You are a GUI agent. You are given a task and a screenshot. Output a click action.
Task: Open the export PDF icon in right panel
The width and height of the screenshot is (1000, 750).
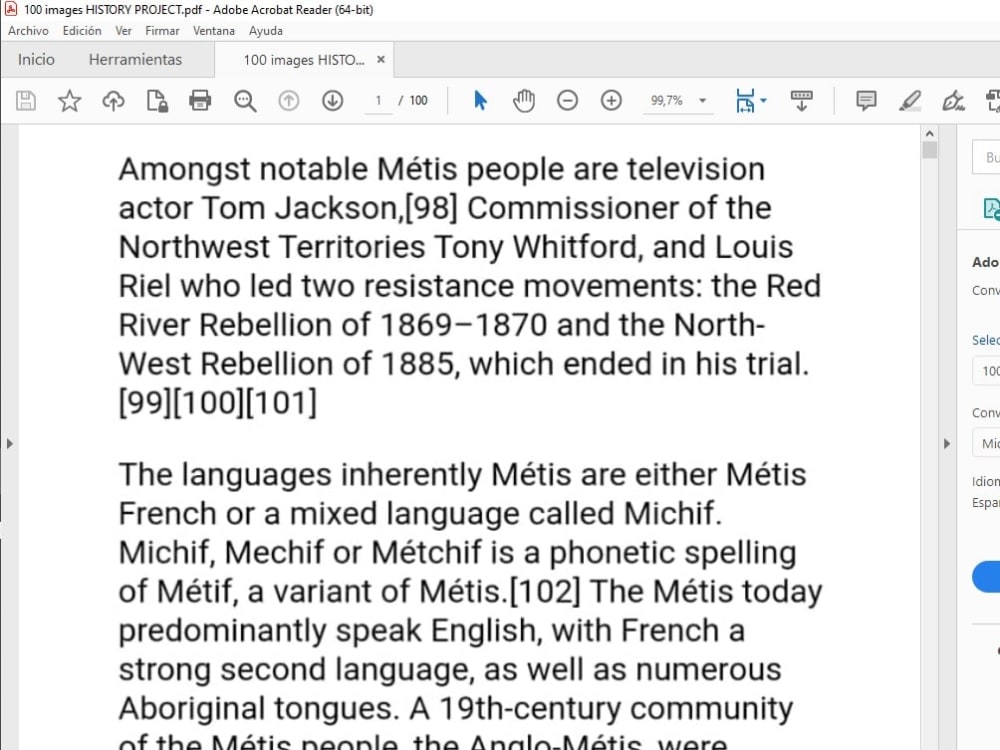[x=991, y=209]
